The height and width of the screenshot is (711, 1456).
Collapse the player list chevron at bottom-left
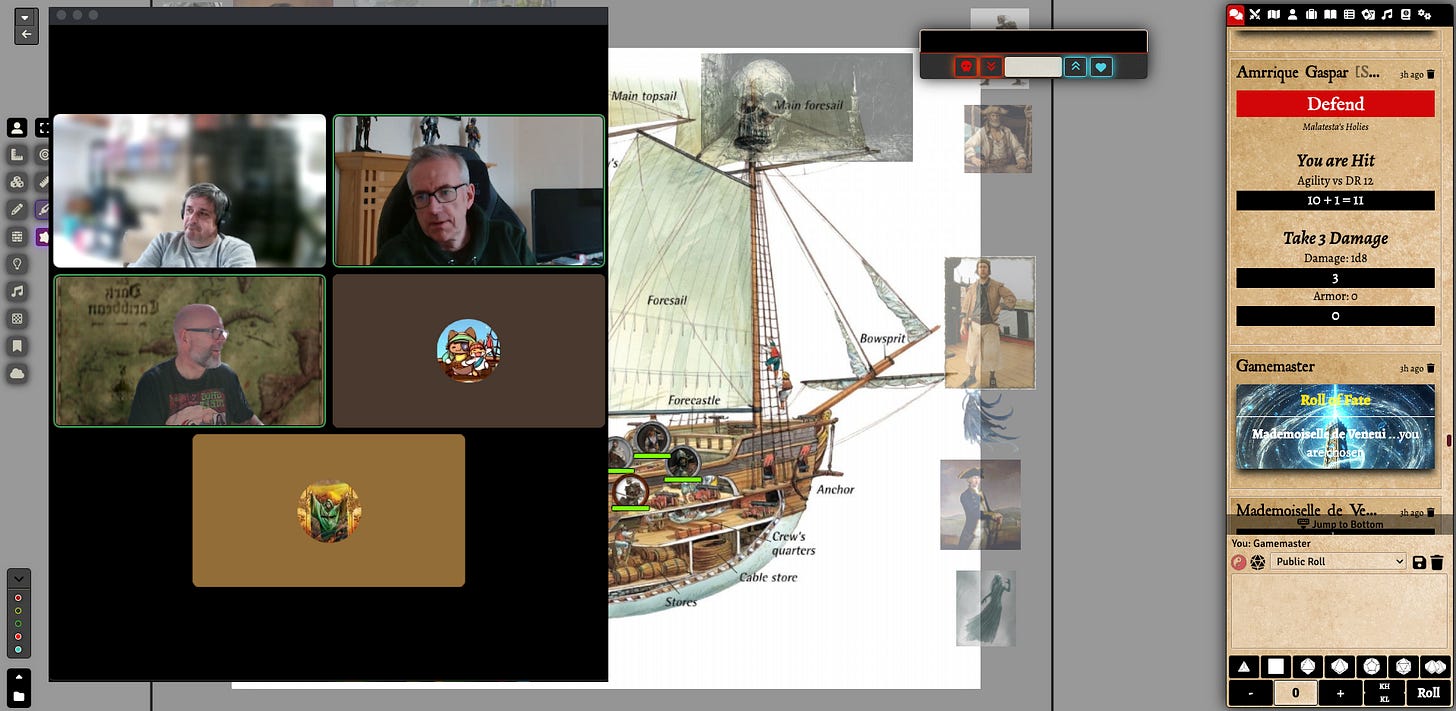(18, 577)
